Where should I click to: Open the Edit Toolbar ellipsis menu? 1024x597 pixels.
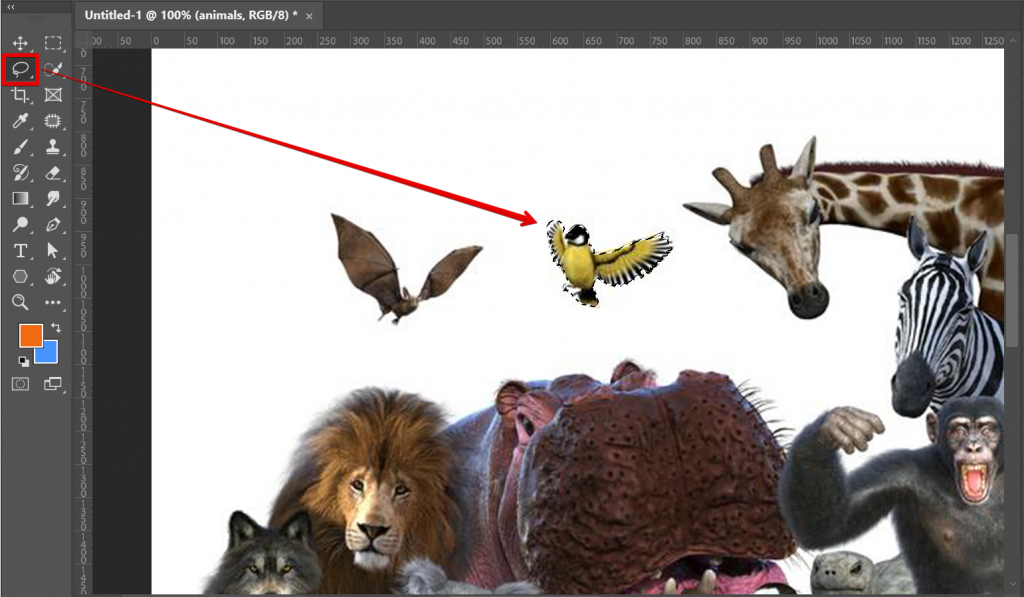54,303
